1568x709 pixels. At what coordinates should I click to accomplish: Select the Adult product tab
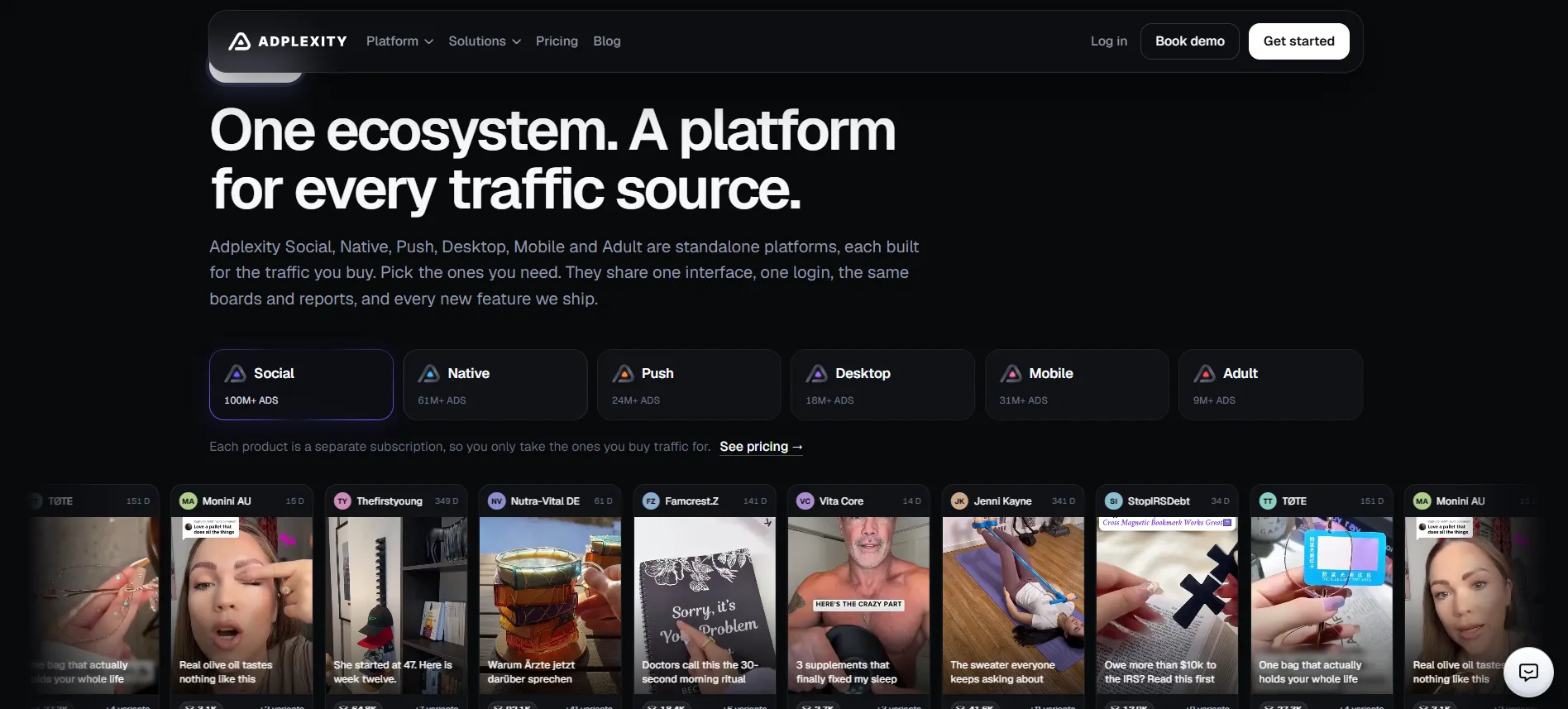pos(1270,385)
